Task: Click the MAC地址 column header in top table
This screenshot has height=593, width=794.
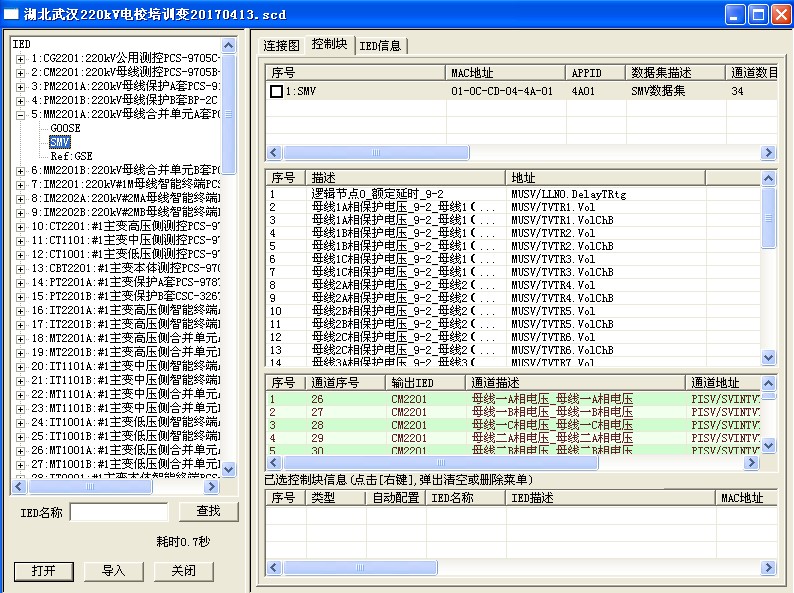Action: (504, 73)
